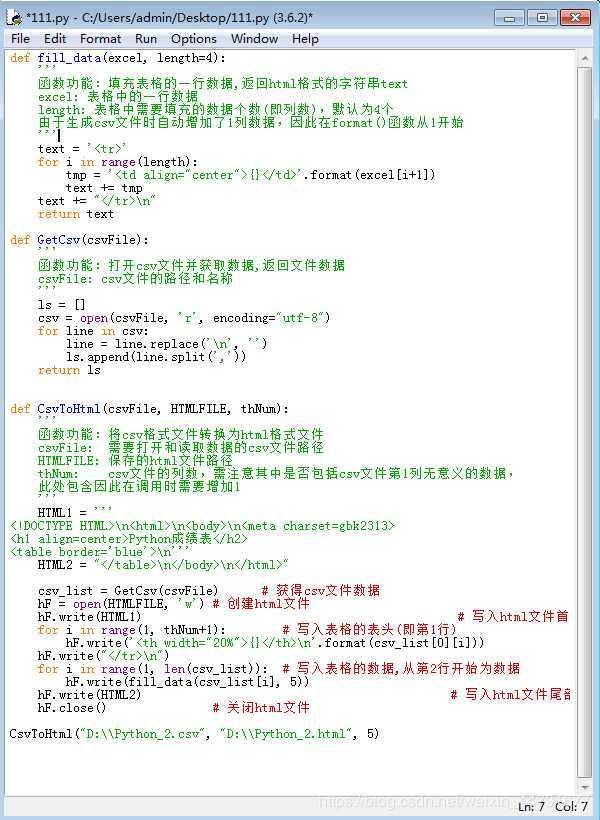Click the line 'ls = []'
The image size is (600, 820).
tap(62, 305)
